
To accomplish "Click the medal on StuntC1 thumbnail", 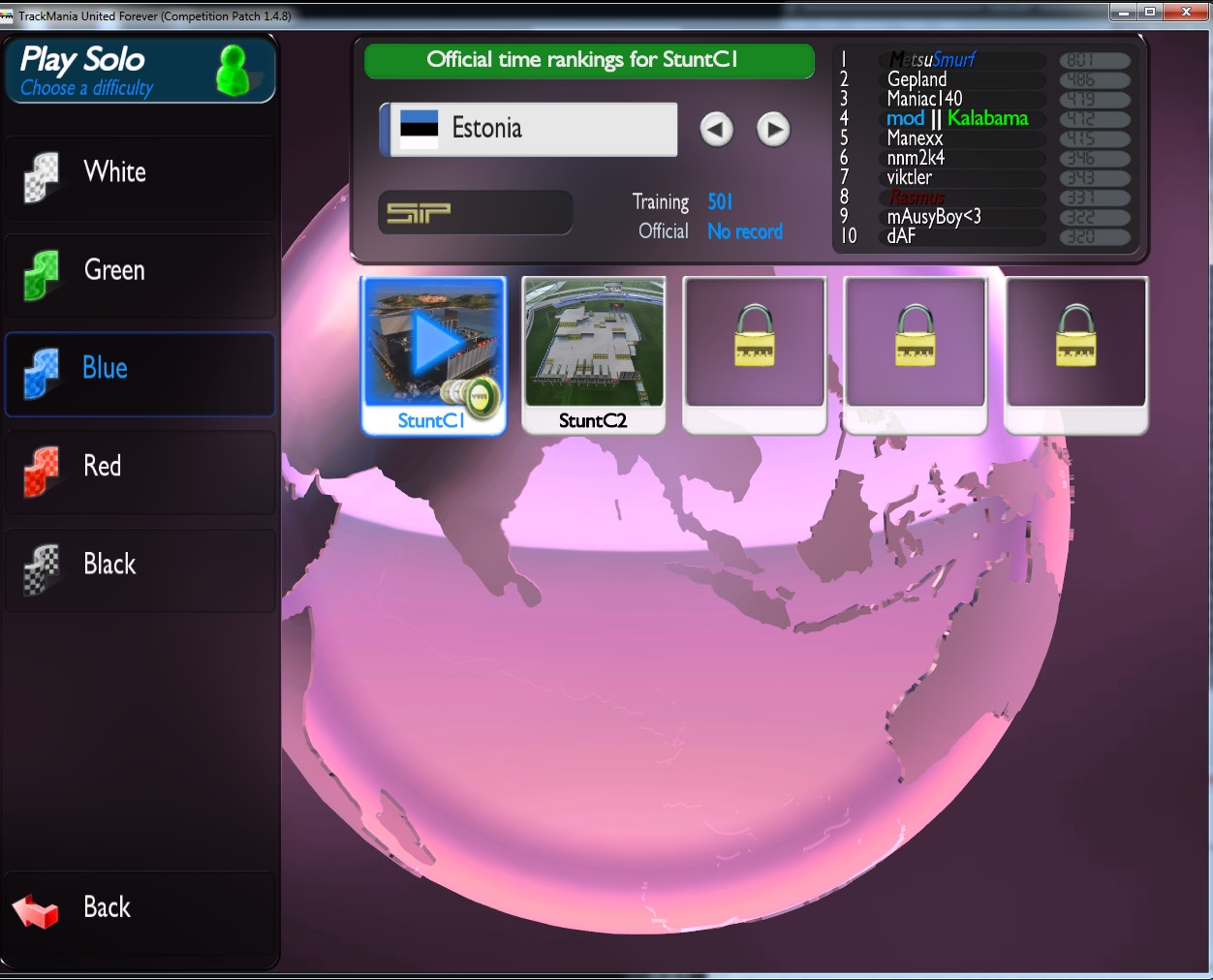I will click(478, 395).
